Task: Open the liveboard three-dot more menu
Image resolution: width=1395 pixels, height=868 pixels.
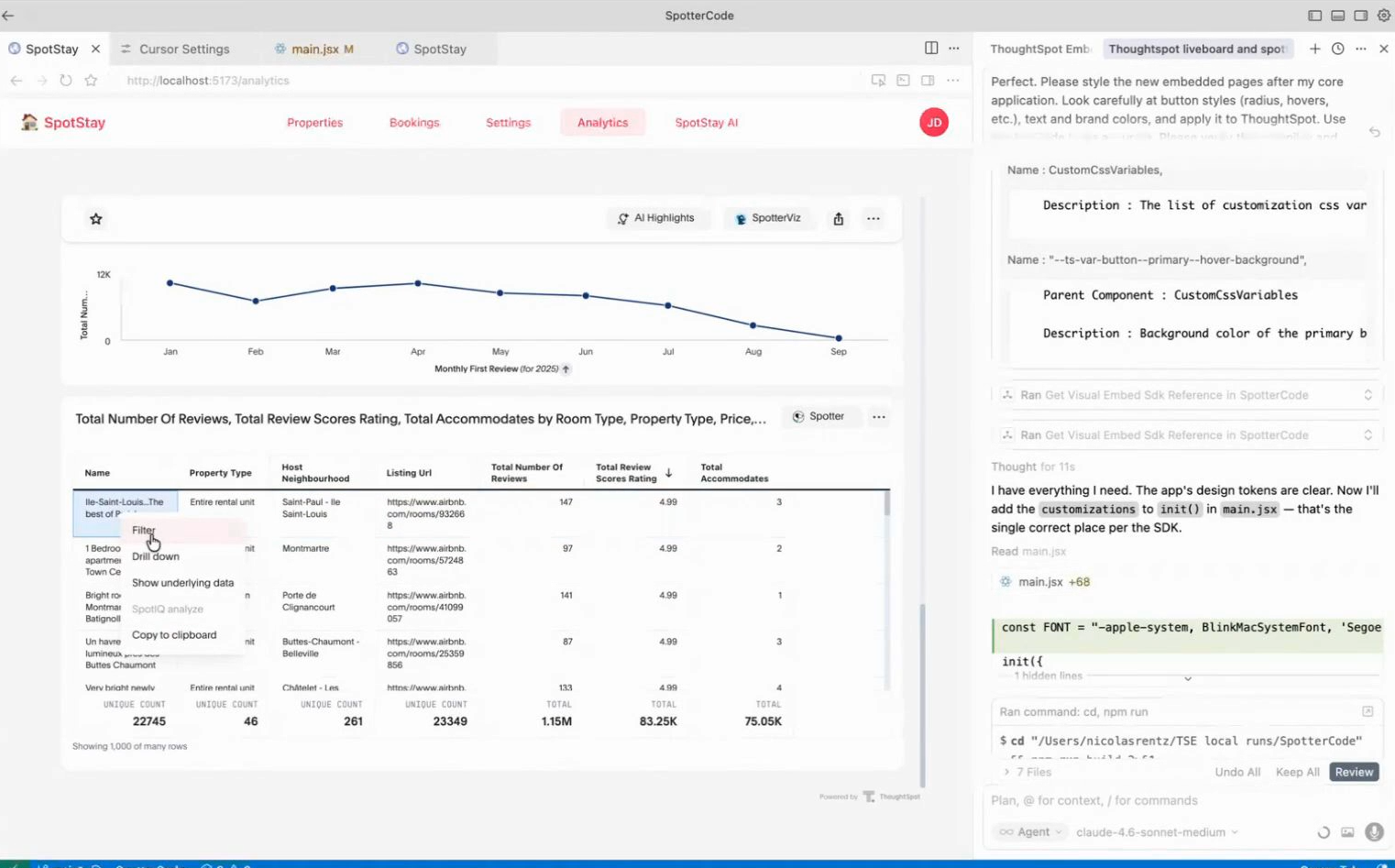Action: (x=873, y=219)
